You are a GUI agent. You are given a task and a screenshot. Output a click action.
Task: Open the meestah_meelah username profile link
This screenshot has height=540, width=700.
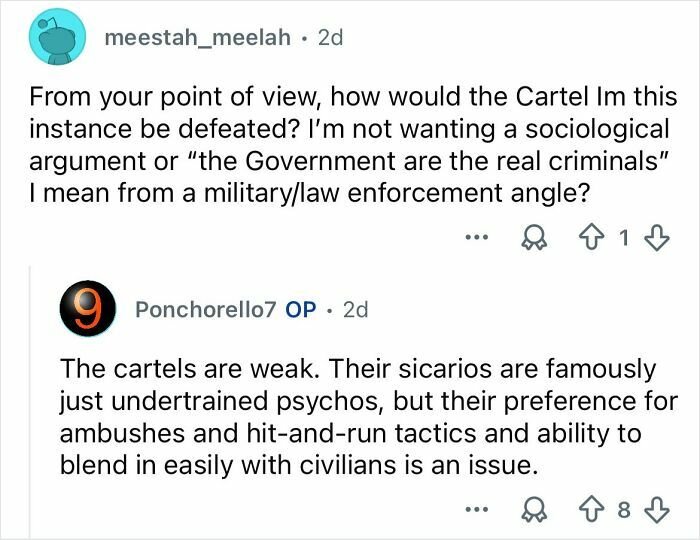pos(199,39)
